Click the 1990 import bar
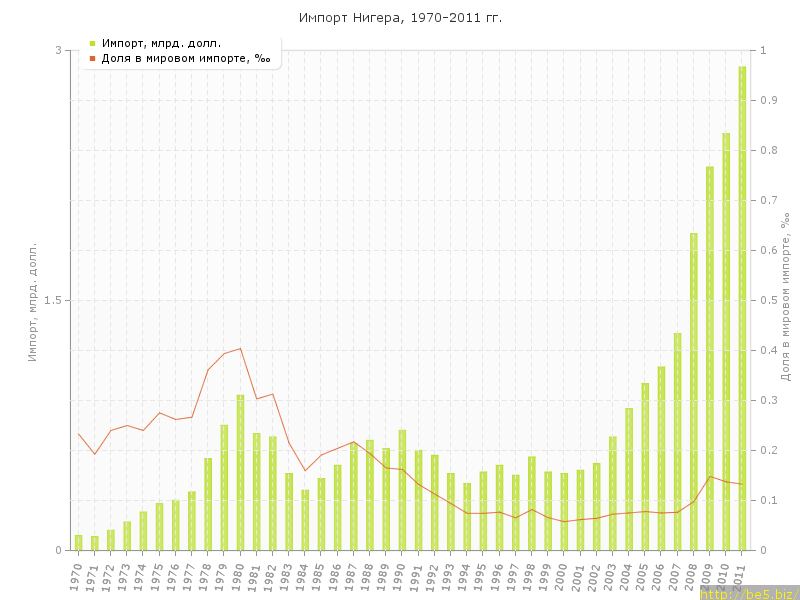This screenshot has width=800, height=600. pos(402,490)
